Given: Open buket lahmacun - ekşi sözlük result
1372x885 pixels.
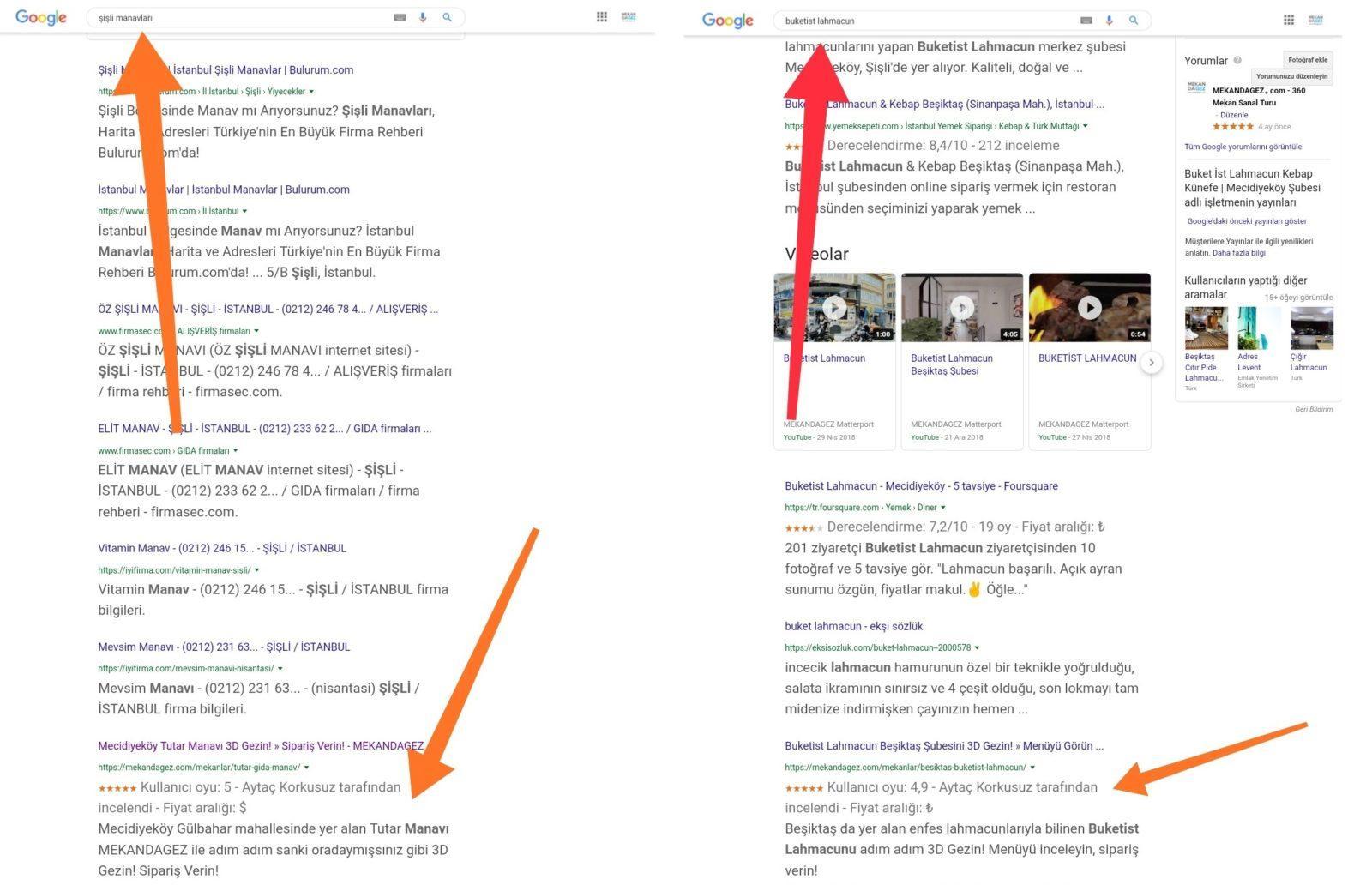Looking at the screenshot, I should (x=853, y=627).
